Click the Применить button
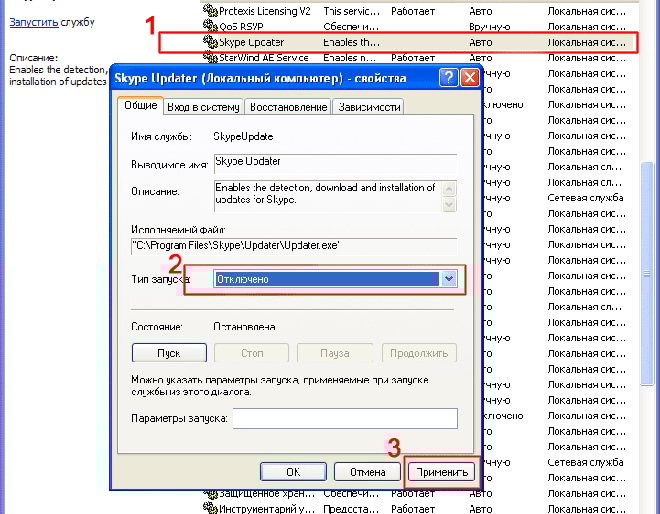 coord(442,470)
